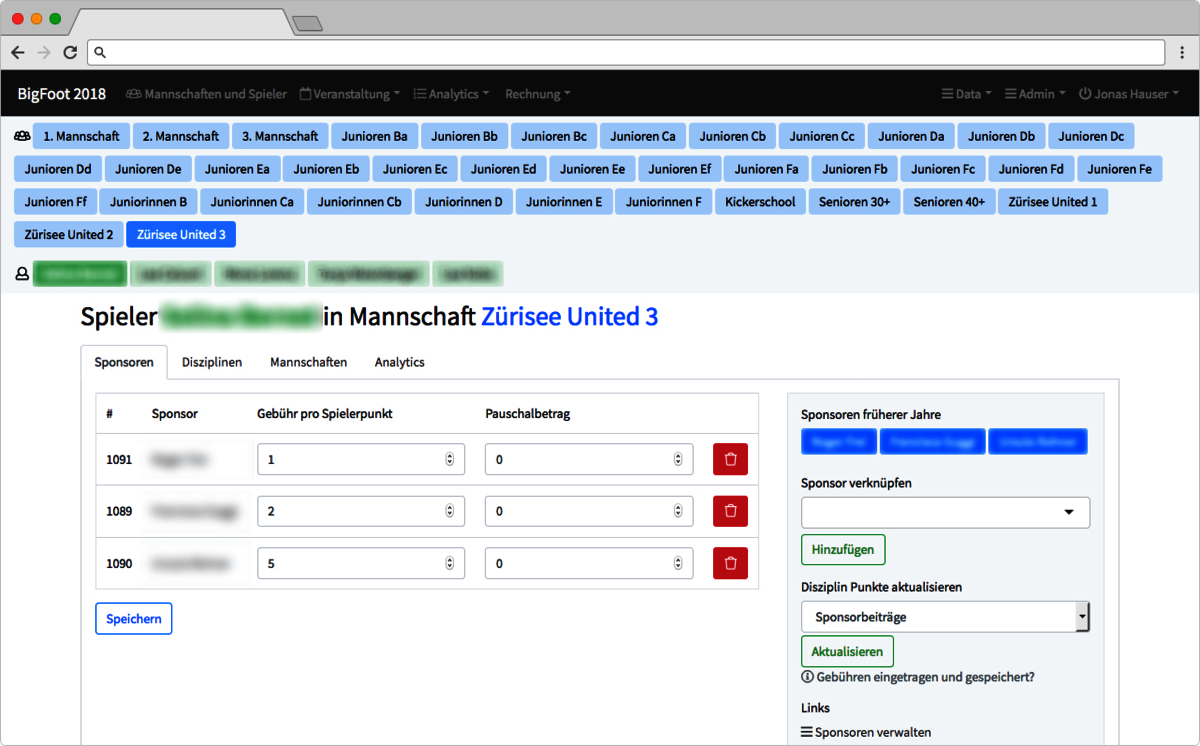Screen dimensions: 1200x746
Task: Click the player person icon in player row
Action: pos(22,274)
